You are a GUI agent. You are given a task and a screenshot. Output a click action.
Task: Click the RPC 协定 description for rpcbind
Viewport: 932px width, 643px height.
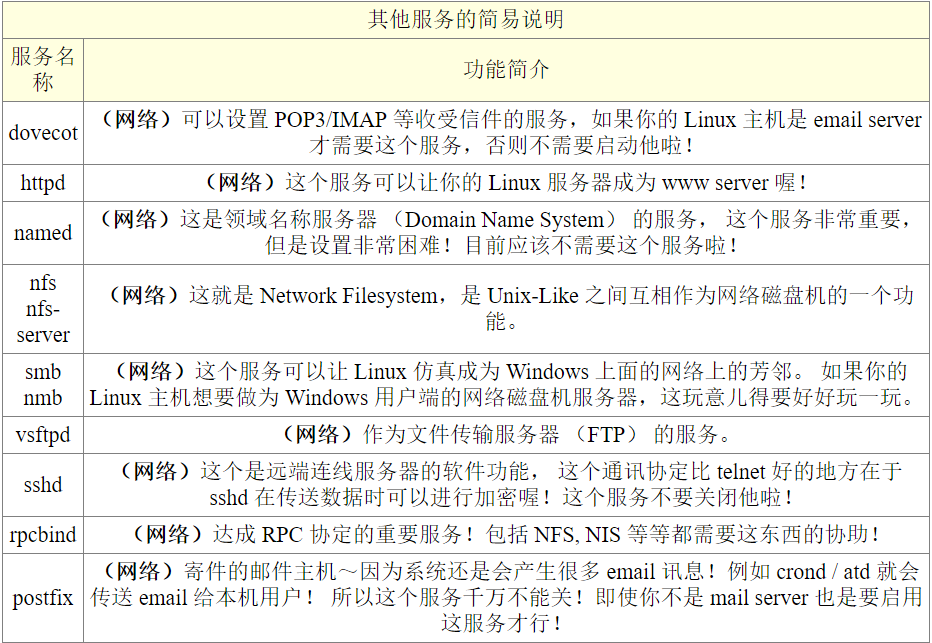(x=506, y=535)
